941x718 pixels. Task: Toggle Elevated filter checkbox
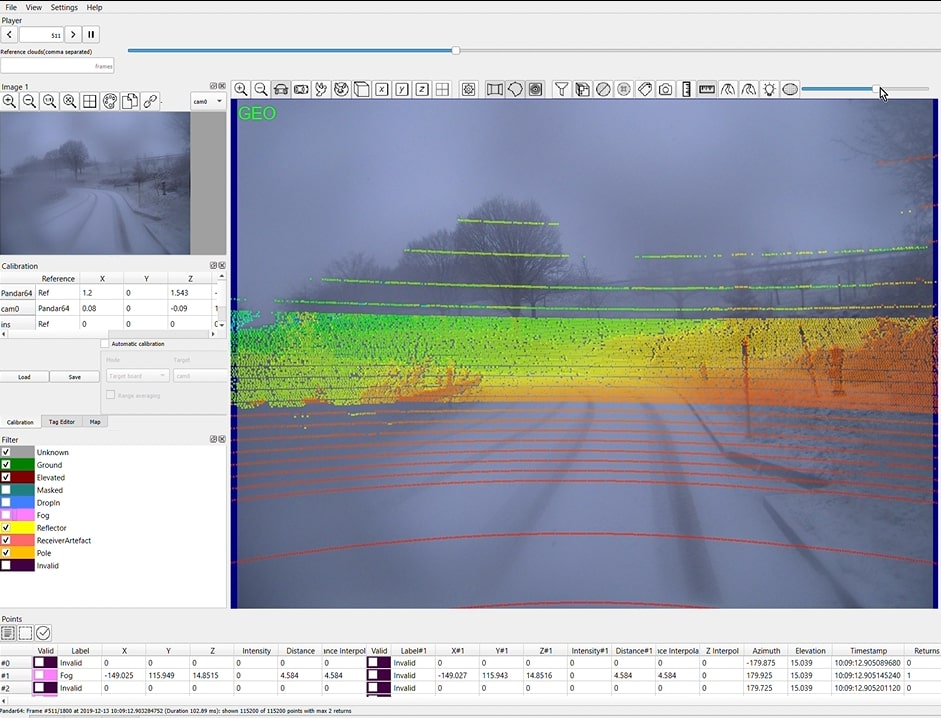click(x=6, y=477)
